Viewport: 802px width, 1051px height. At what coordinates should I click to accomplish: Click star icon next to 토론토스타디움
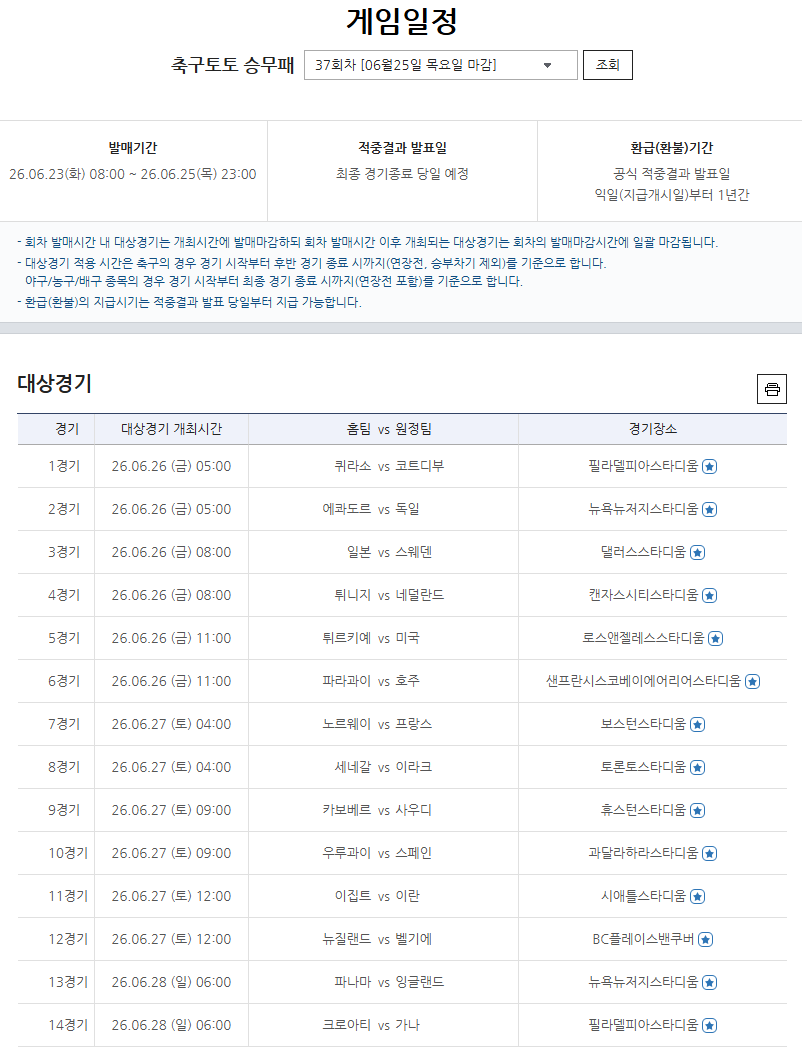pos(697,767)
